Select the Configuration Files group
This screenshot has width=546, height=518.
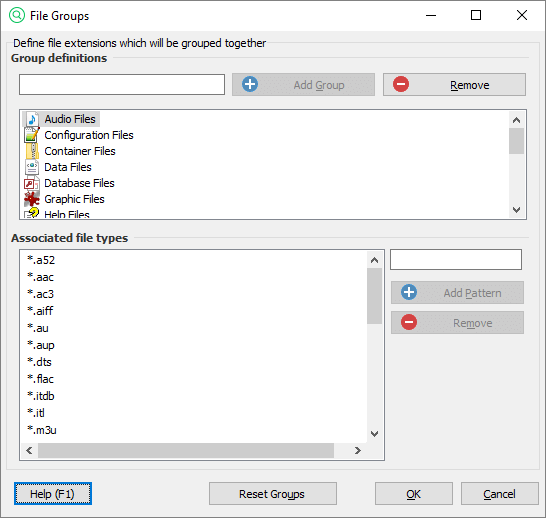(89, 135)
